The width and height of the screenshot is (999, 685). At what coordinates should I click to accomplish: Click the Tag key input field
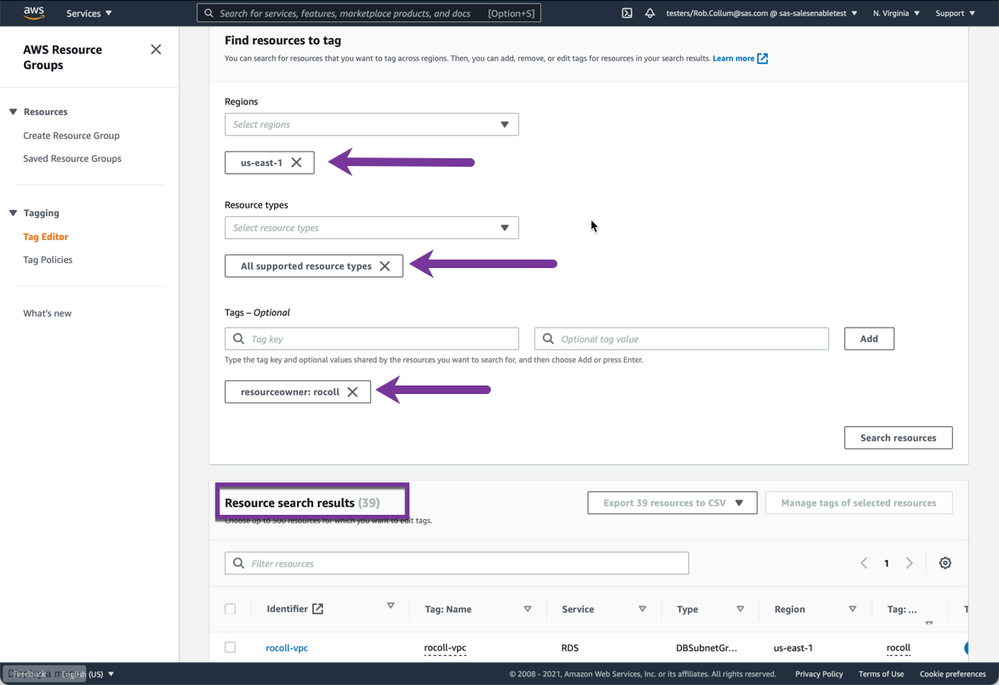(x=380, y=339)
